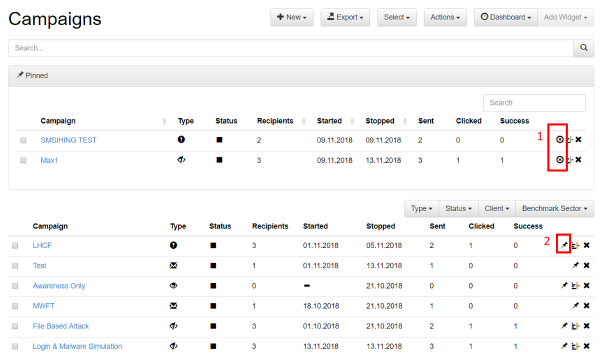Click the magnifier search button
Screen dimensions: 600x360
(584, 48)
